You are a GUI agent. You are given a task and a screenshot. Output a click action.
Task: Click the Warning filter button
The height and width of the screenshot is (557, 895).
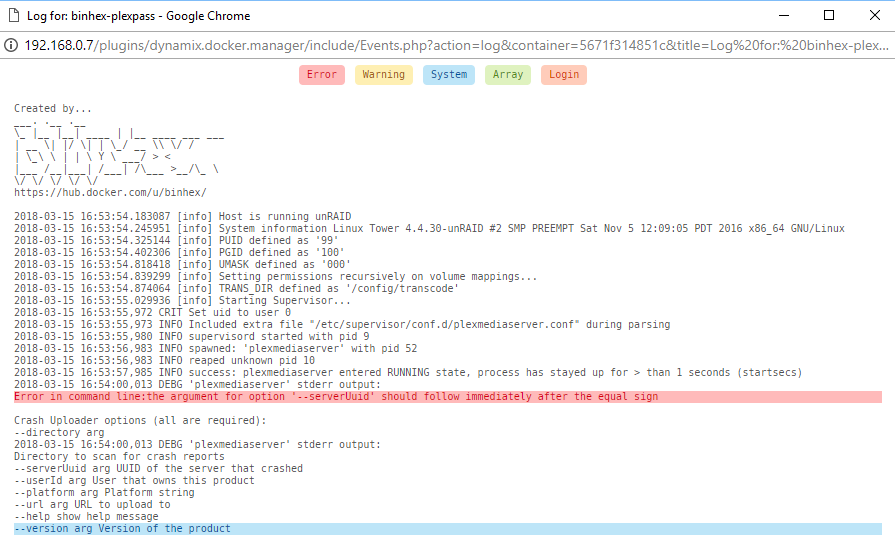[384, 75]
